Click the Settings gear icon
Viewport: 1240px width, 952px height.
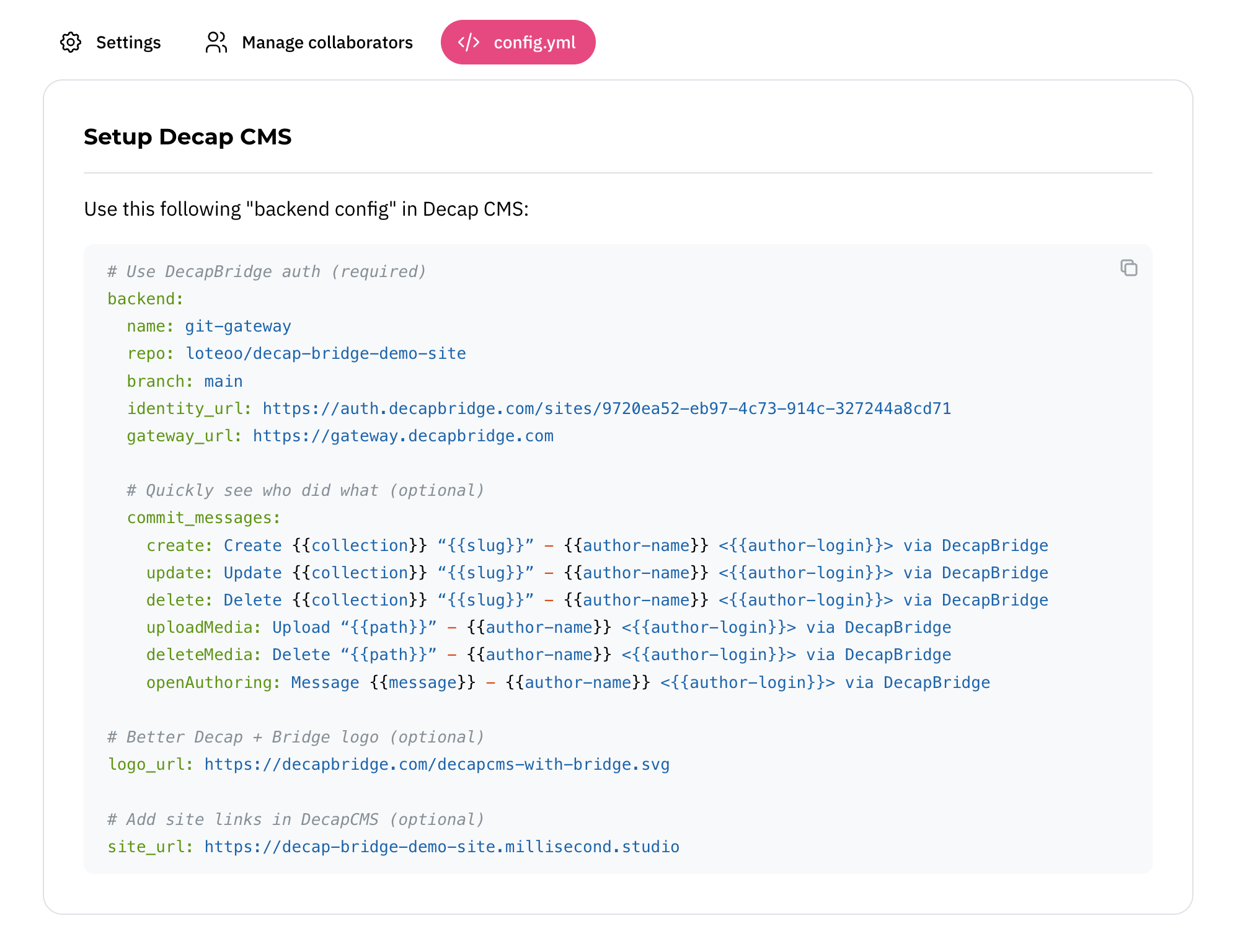(71, 42)
